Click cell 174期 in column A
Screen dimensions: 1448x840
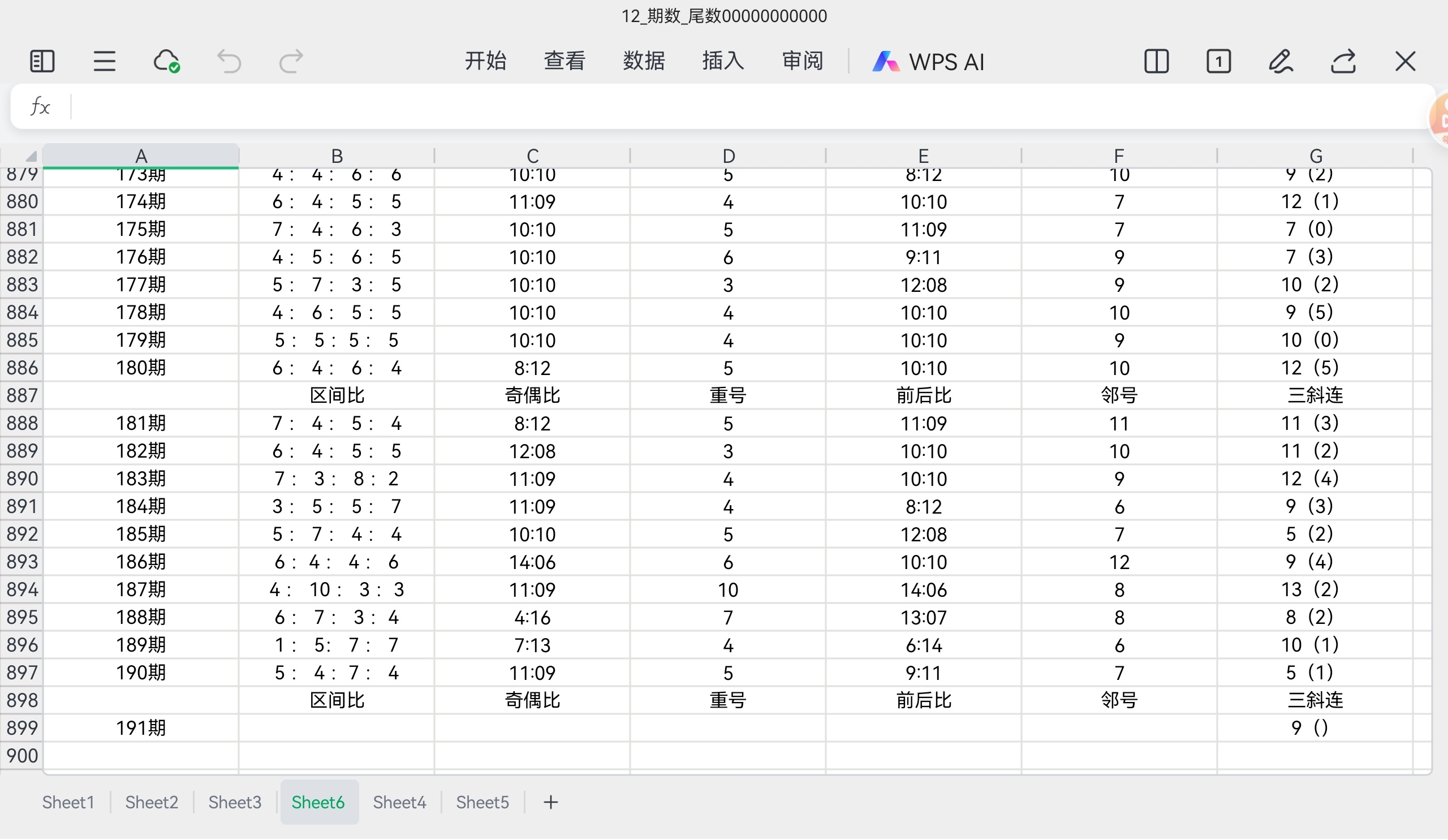[x=141, y=203]
